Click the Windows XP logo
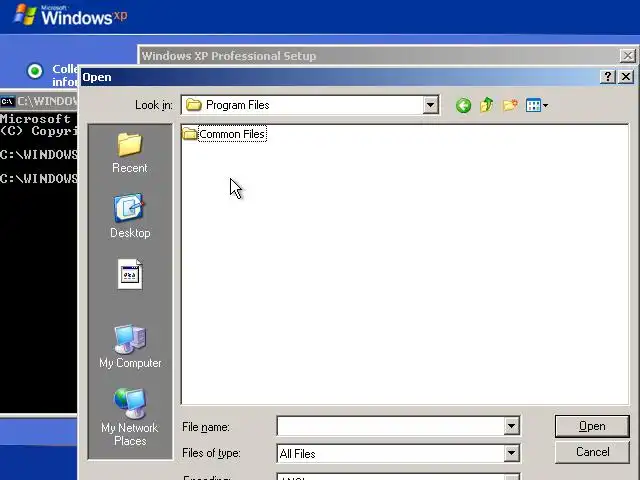640x480 pixels. click(71, 15)
